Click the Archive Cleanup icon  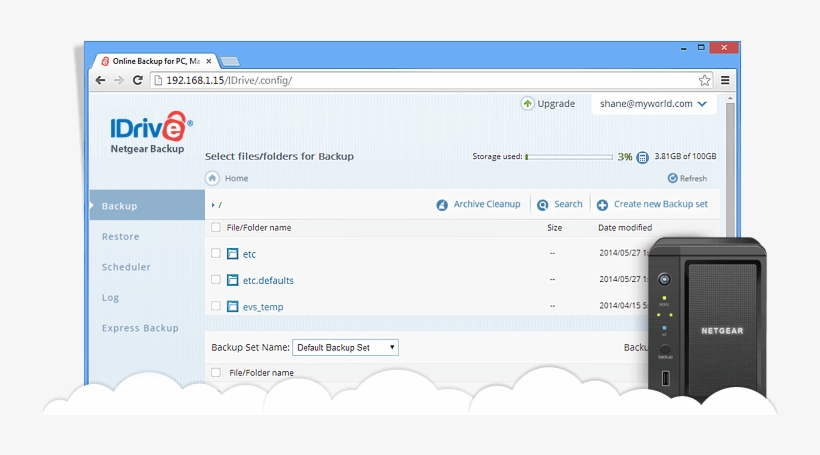tap(442, 205)
